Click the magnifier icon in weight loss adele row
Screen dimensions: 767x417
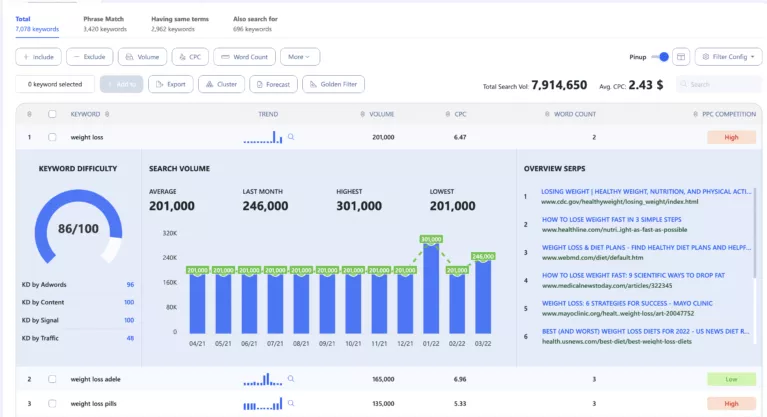click(291, 379)
